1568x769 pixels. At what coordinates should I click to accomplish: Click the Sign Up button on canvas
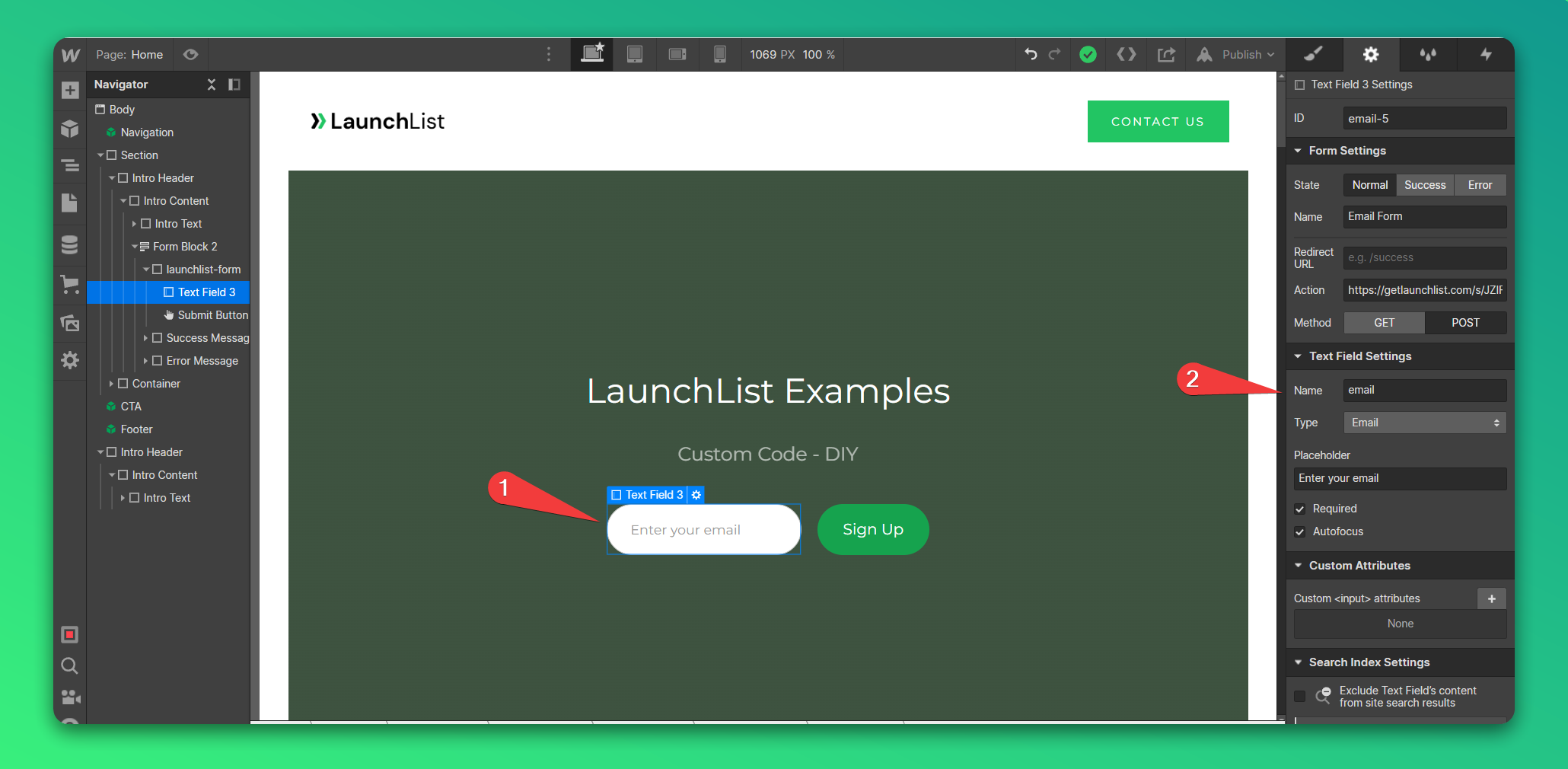[873, 529]
